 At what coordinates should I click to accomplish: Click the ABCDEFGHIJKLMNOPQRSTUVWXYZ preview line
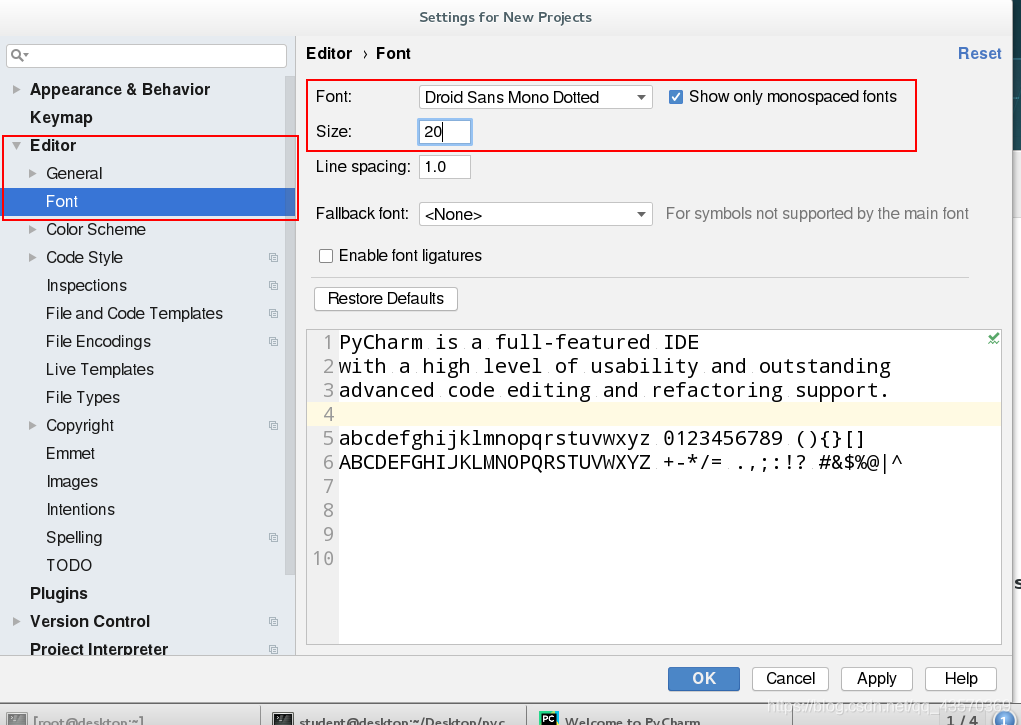pos(621,462)
